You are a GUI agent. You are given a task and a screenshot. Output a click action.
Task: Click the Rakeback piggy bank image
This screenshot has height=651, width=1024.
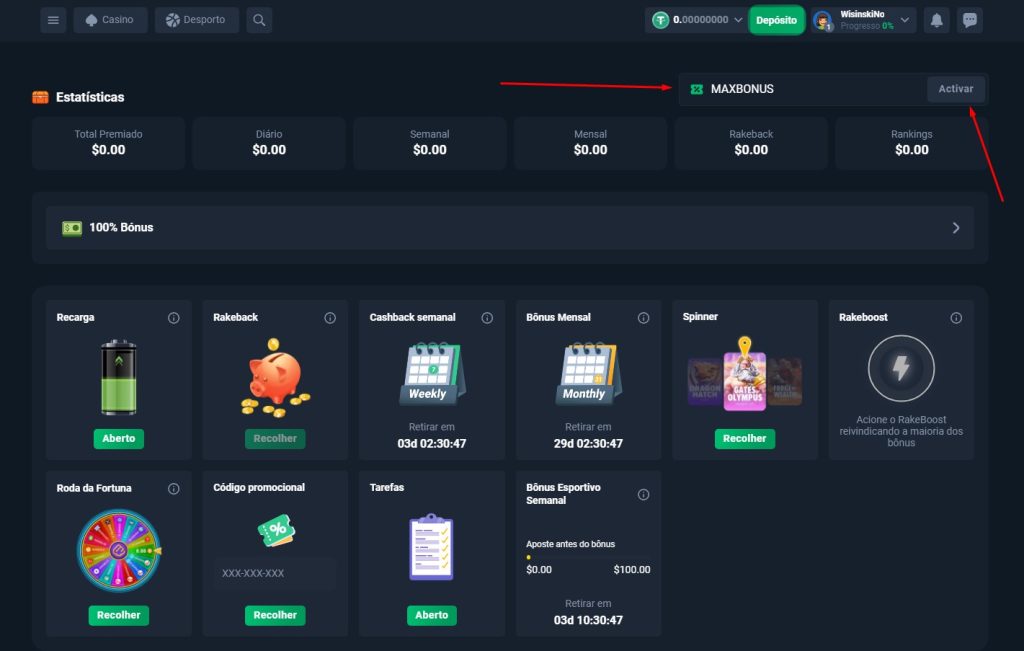point(275,377)
